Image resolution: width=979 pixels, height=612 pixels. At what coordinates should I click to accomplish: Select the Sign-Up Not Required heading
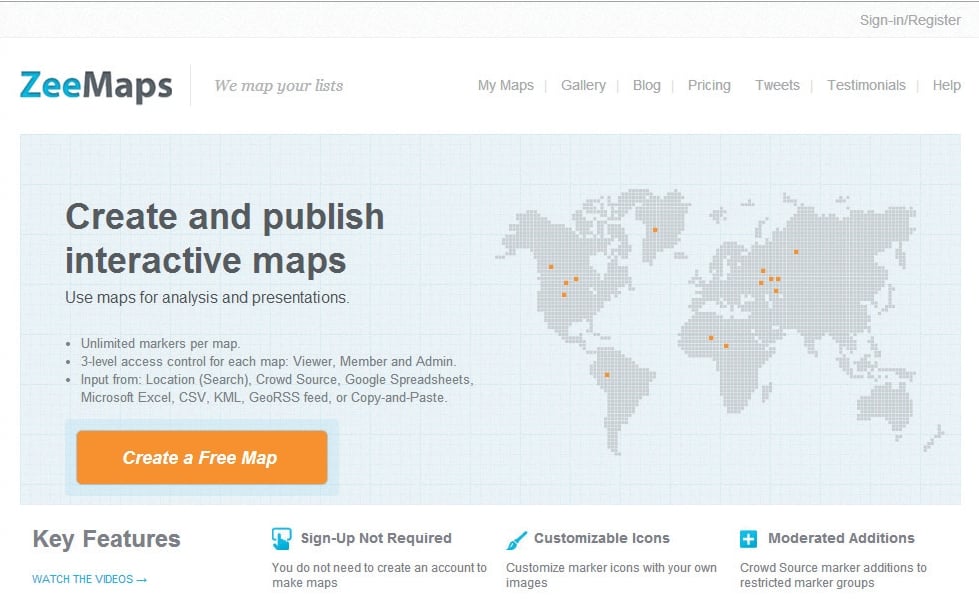[x=376, y=538]
